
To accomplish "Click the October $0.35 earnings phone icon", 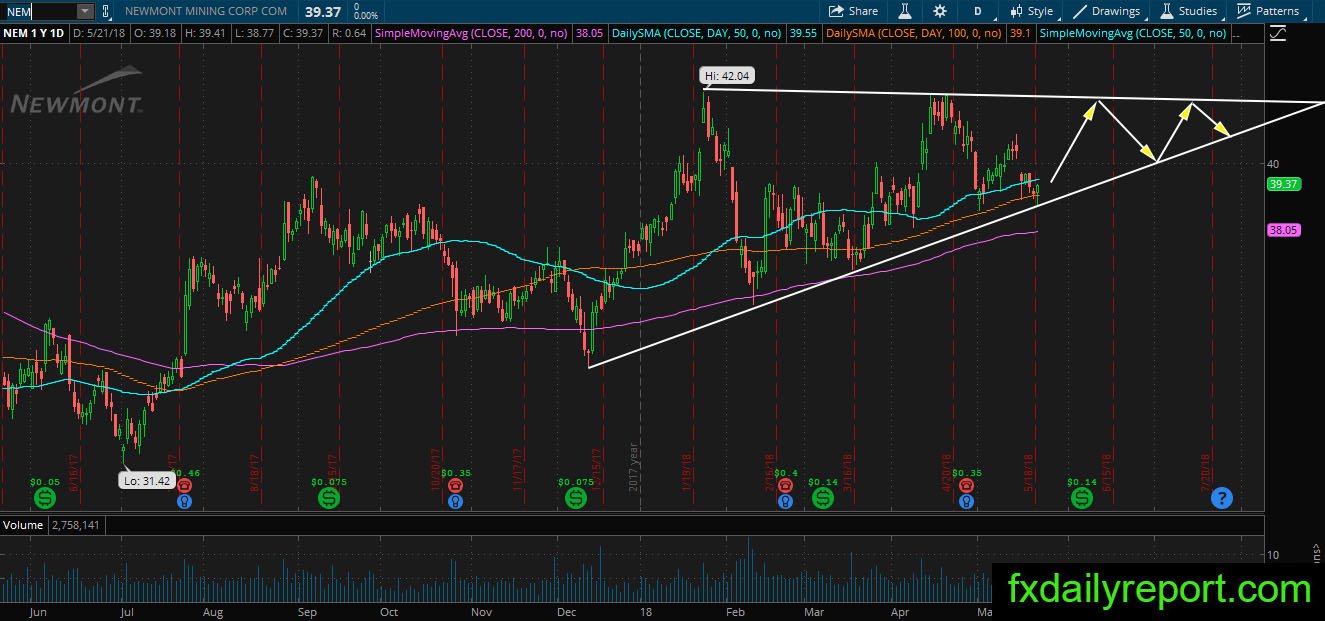I will click(455, 486).
